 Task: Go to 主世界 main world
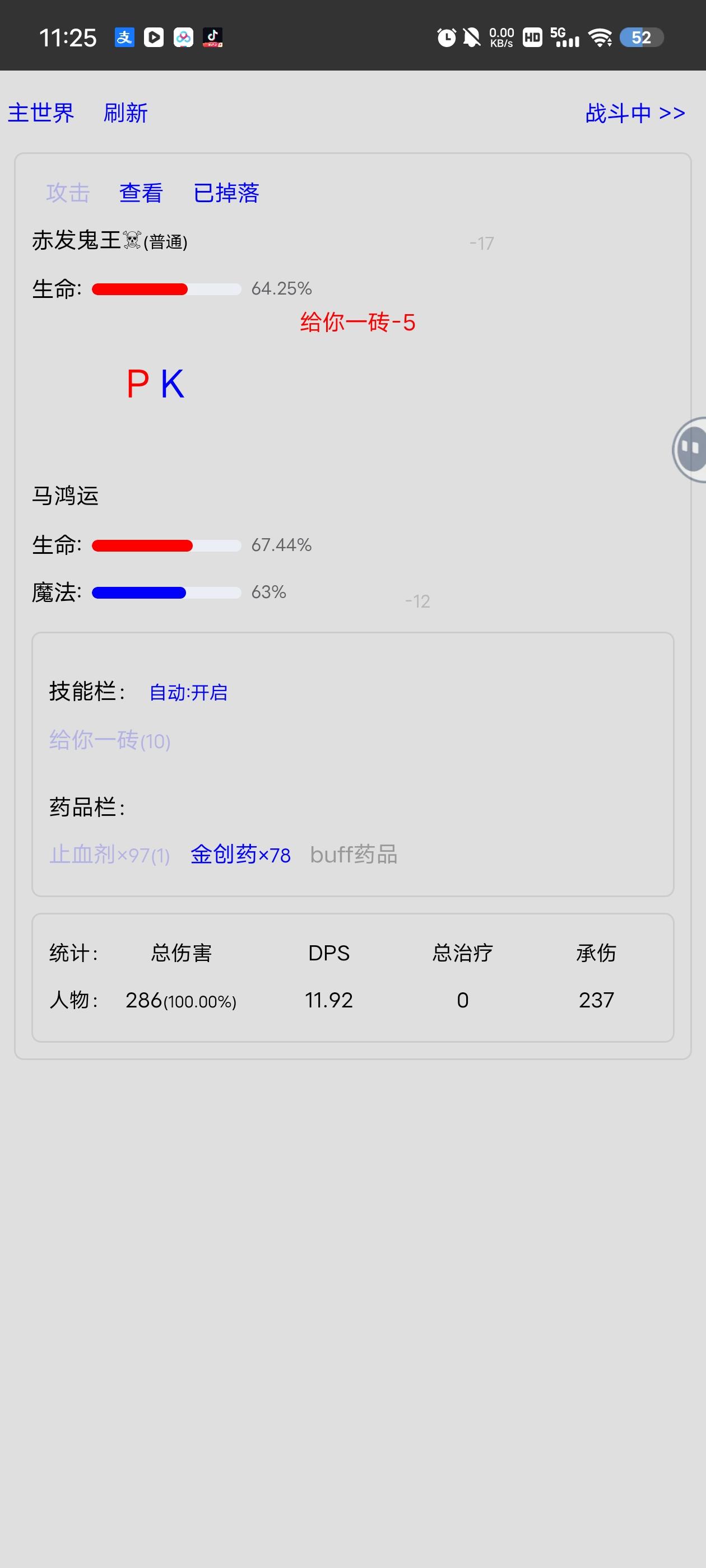41,113
